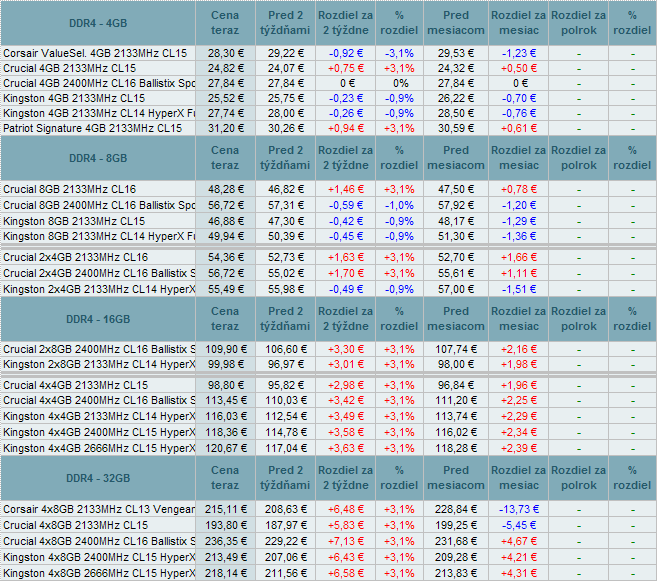Click the -0,70 € monthly difference
Screen dimensions: 657x581
[519, 98]
